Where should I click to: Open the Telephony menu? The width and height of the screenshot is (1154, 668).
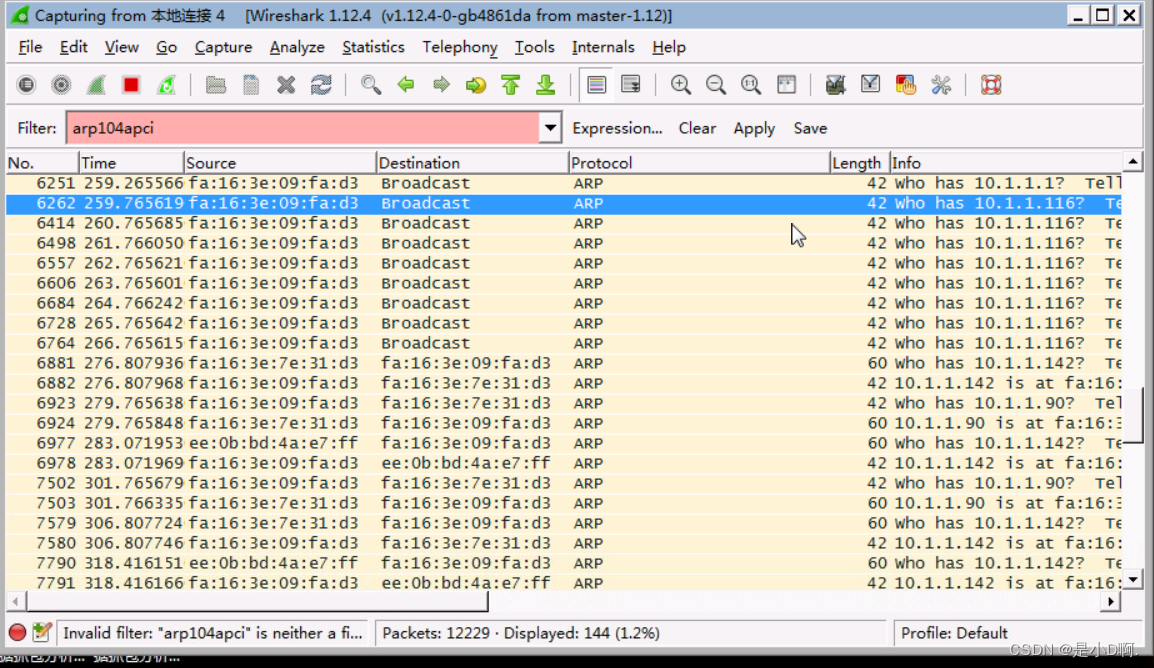pos(460,47)
